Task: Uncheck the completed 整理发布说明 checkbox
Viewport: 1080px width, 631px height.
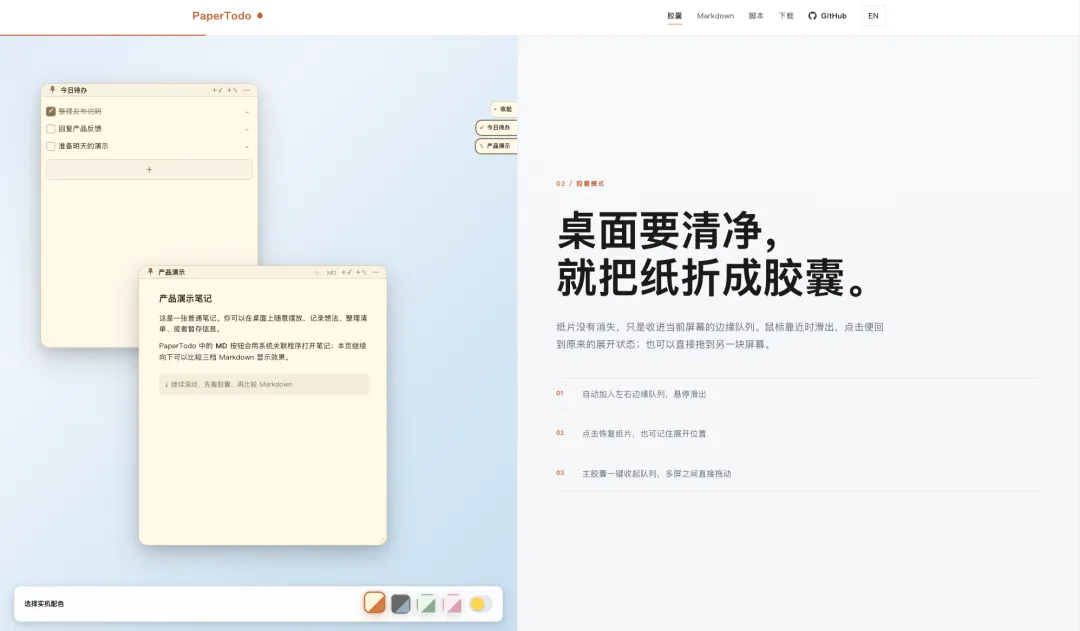Action: tap(51, 111)
